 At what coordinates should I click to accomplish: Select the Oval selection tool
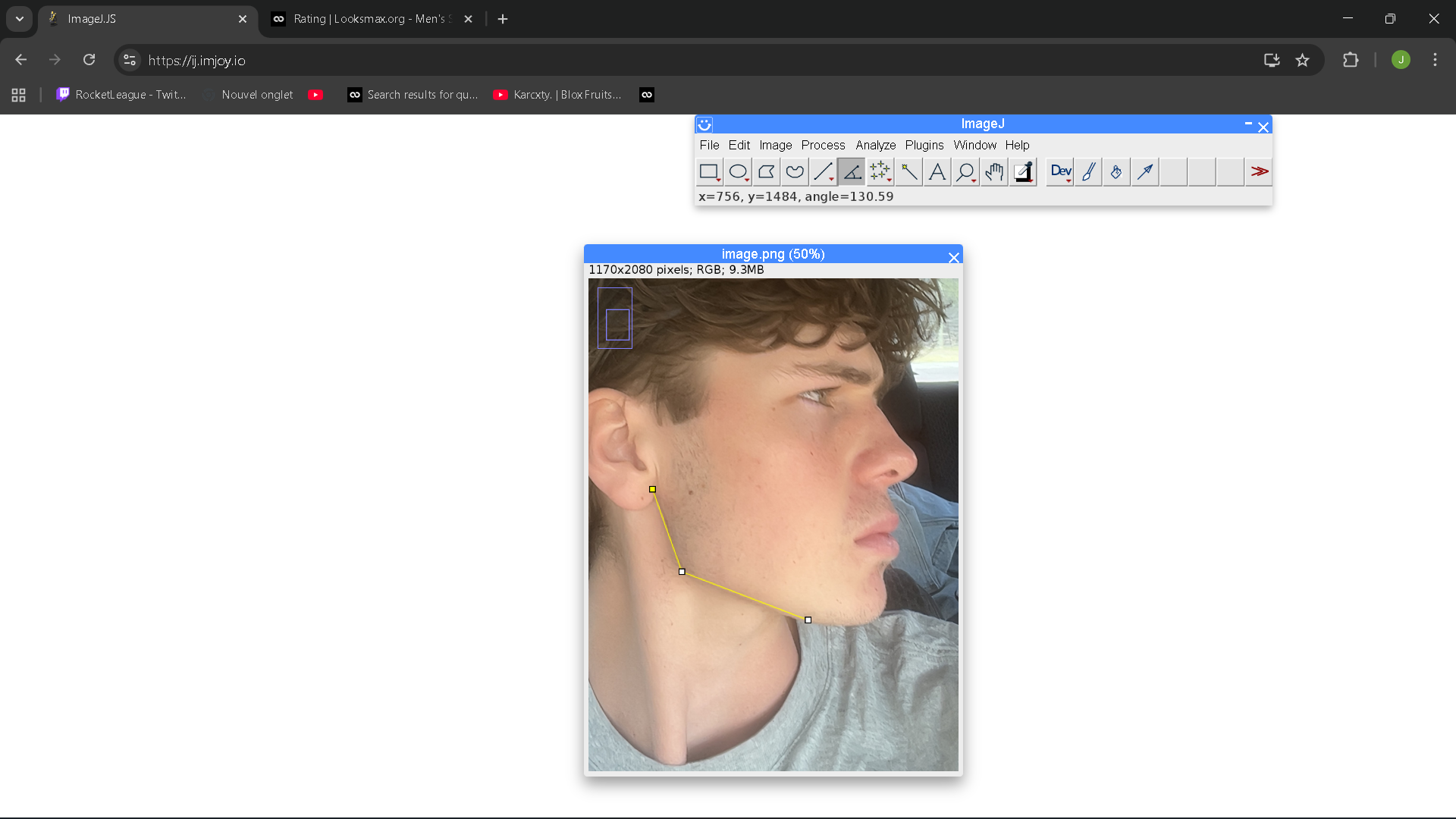click(x=738, y=172)
